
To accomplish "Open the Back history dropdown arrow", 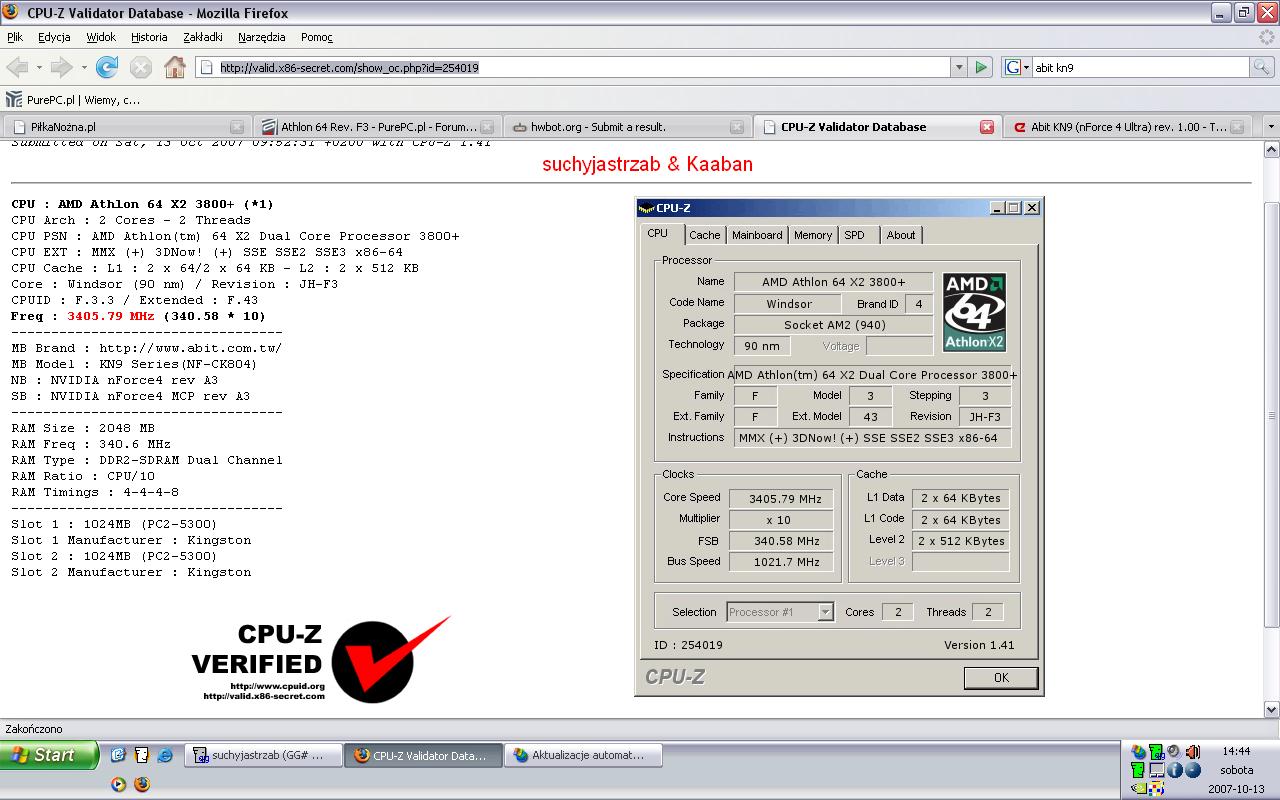I will [39, 67].
